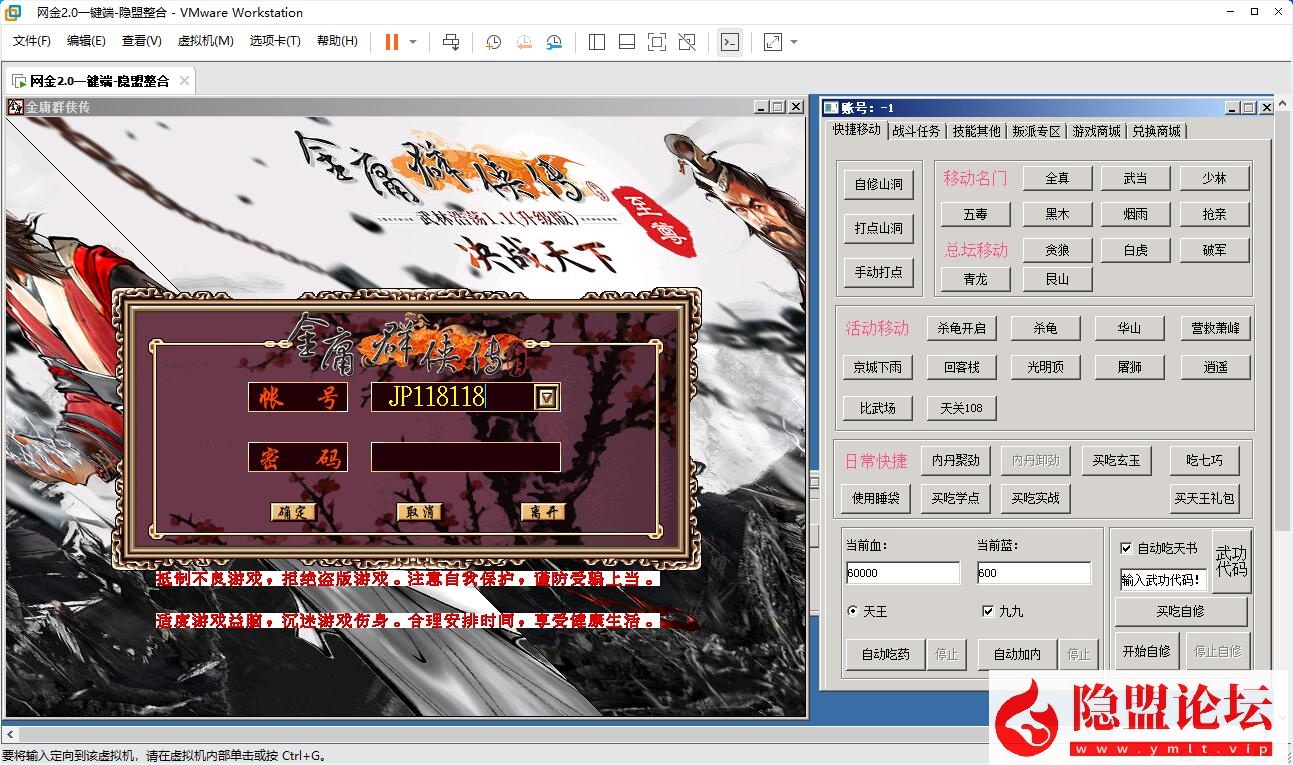Screen dimensions: 1293x765
Task: Click the 内丹聚劲 button
Action: [x=955, y=460]
